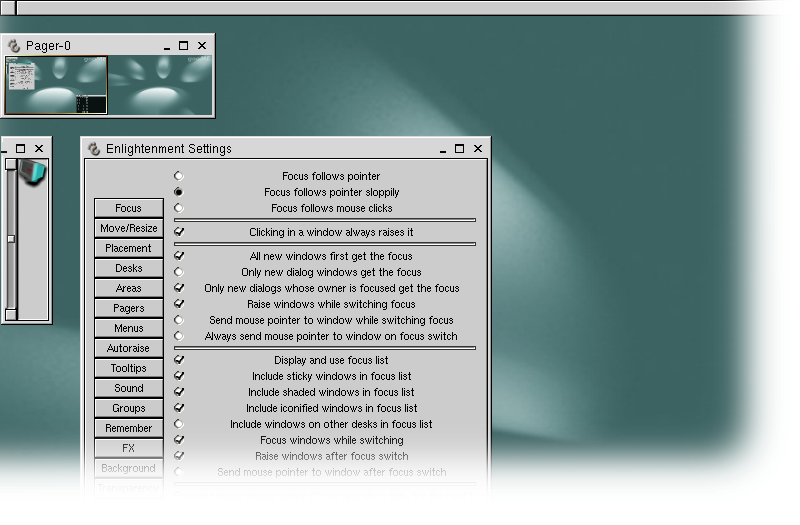This screenshot has width=800, height=525.
Task: Switch to Desks settings
Action: [x=129, y=268]
